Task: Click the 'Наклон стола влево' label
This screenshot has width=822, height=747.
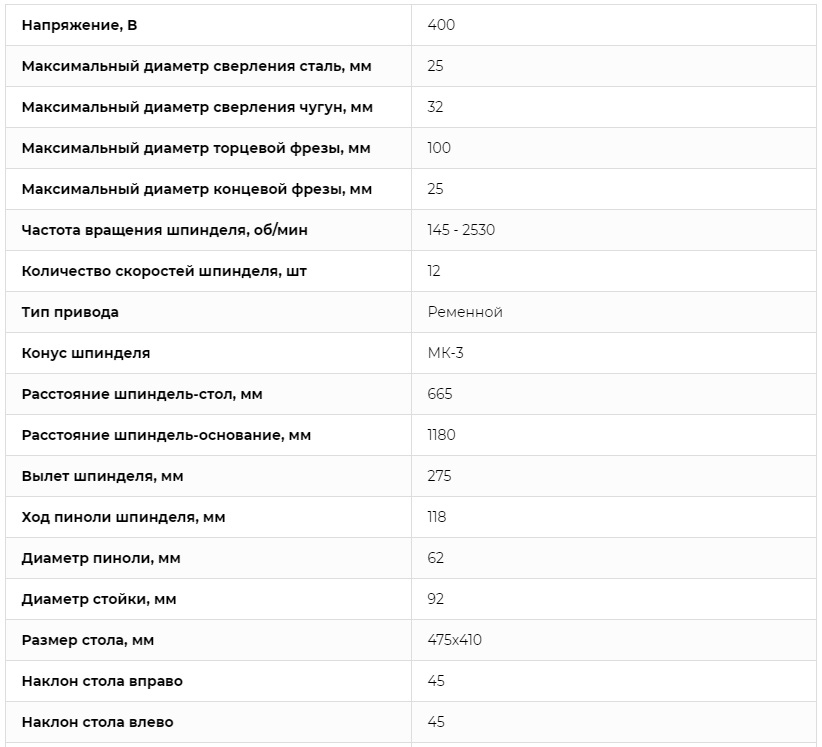Action: point(98,722)
